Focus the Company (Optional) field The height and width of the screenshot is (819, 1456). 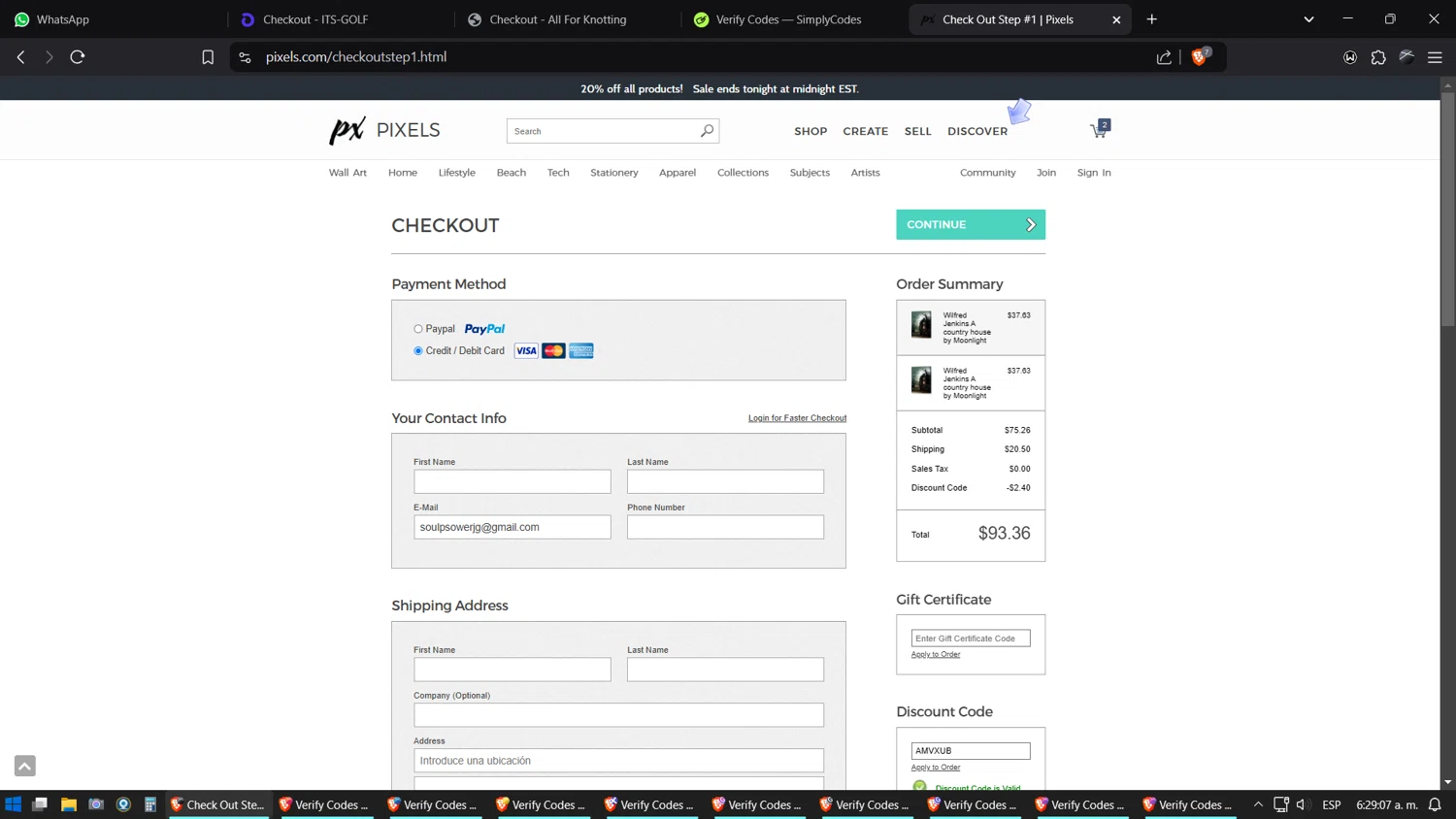618,715
